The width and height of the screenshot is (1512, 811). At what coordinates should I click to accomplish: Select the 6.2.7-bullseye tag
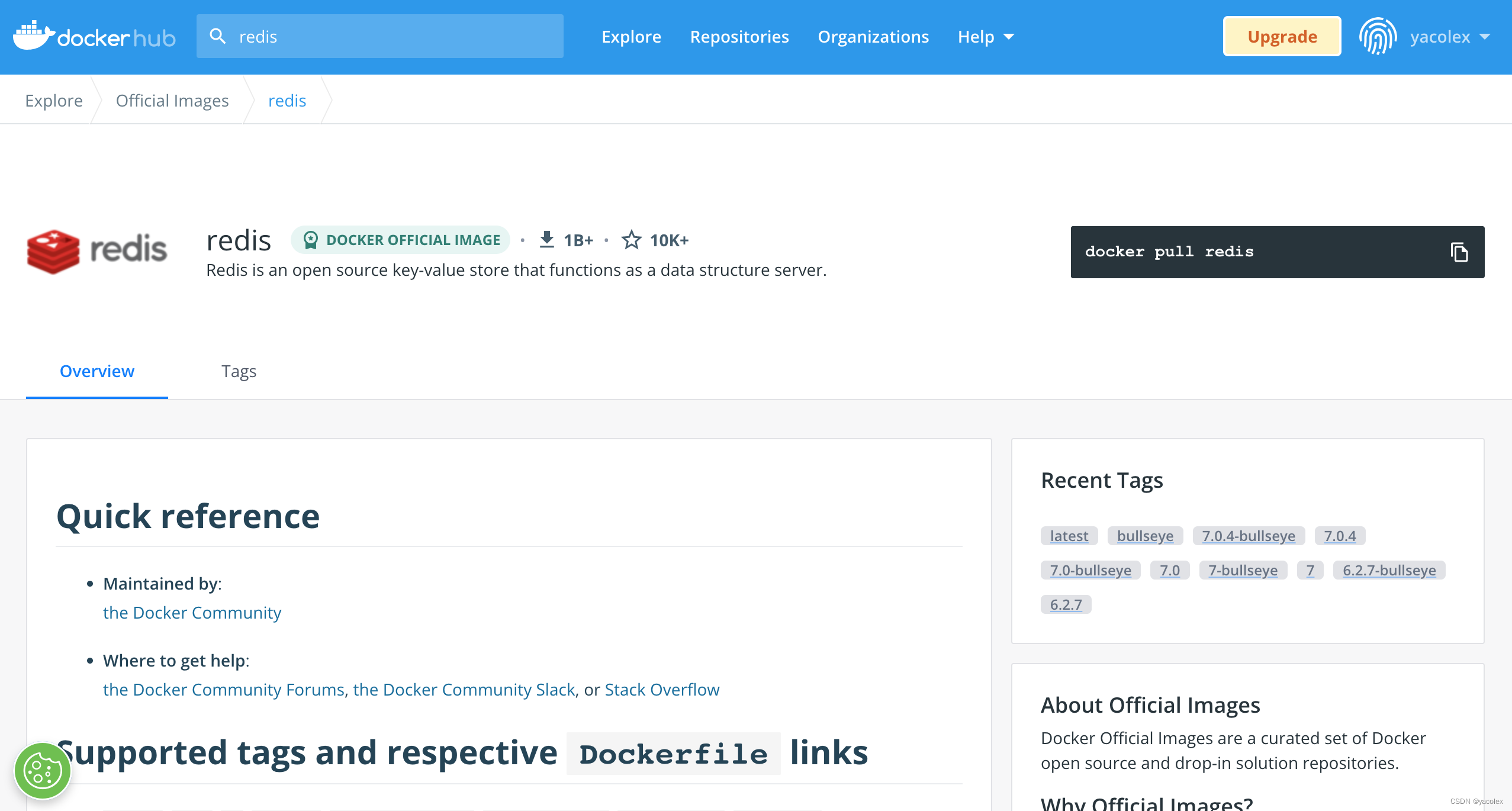[1389, 570]
